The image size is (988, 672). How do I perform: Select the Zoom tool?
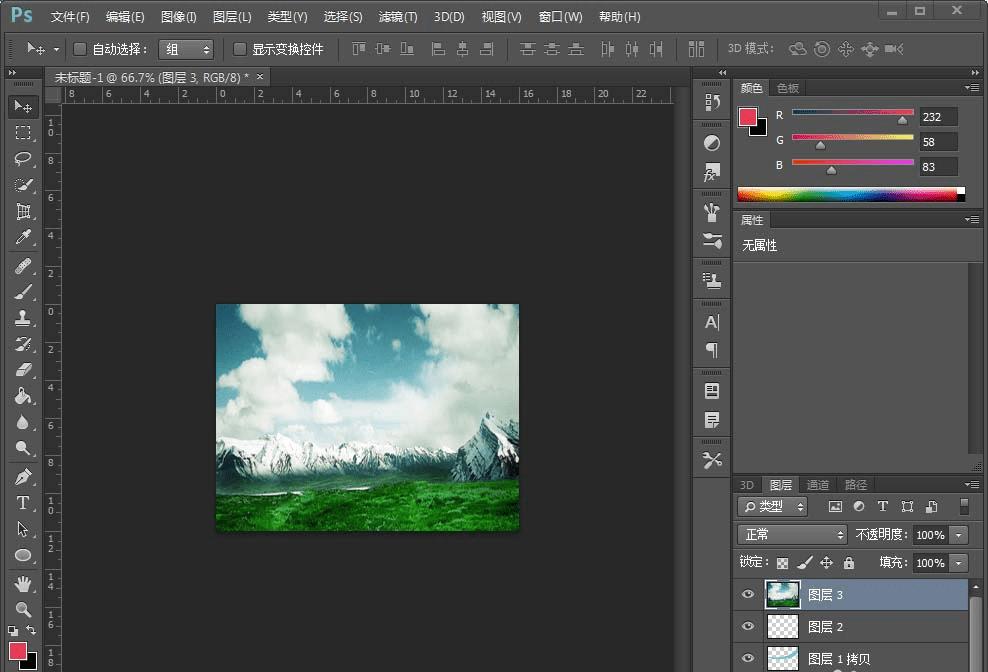23,609
